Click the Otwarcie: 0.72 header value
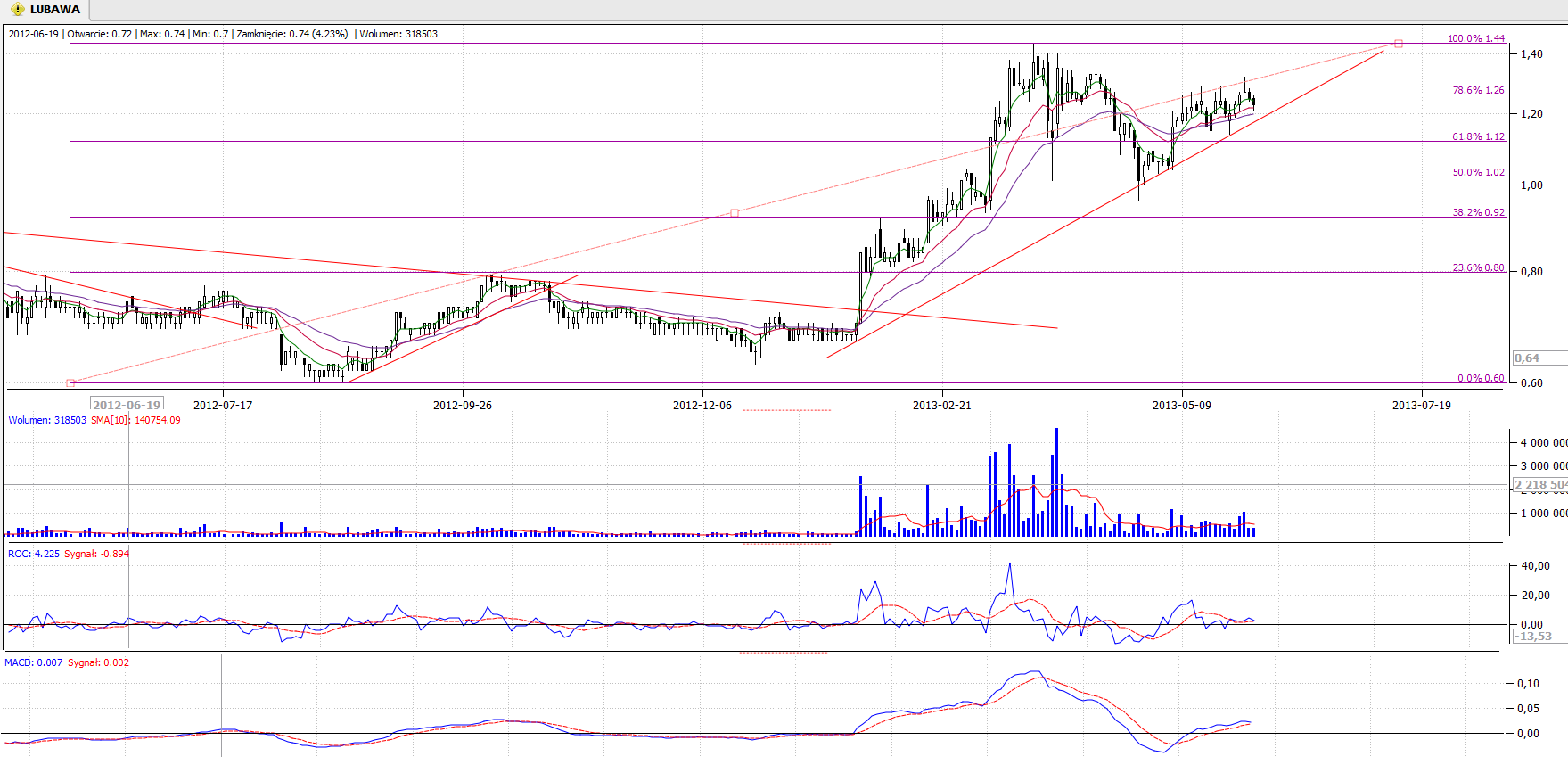1568x773 pixels. point(100,34)
